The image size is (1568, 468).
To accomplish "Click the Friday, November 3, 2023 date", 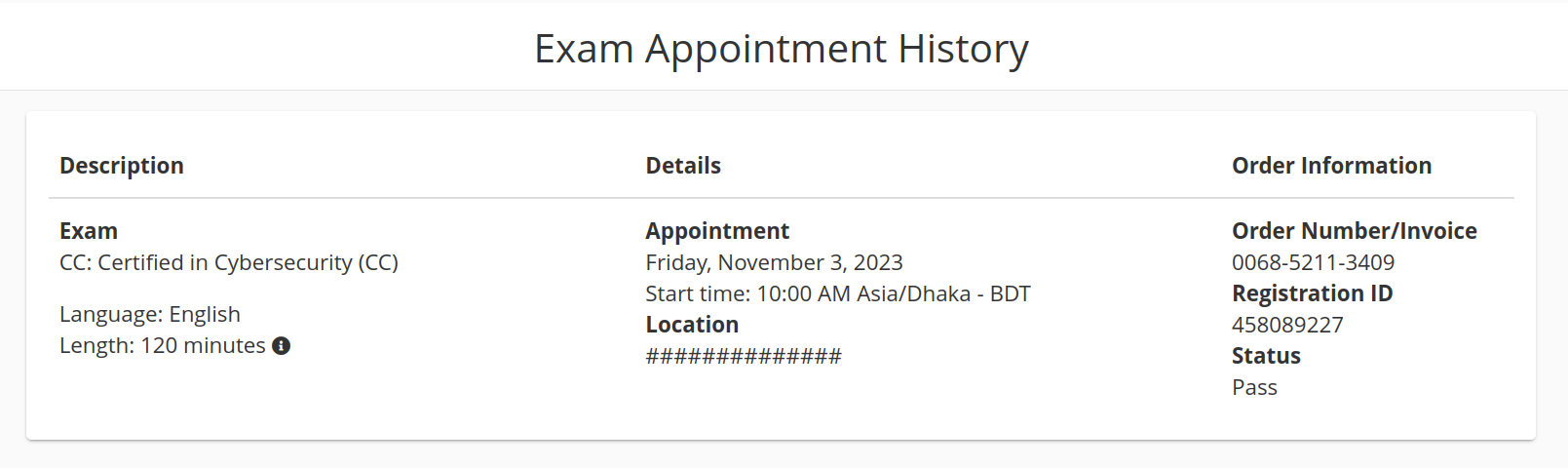I will pyautogui.click(x=774, y=262).
